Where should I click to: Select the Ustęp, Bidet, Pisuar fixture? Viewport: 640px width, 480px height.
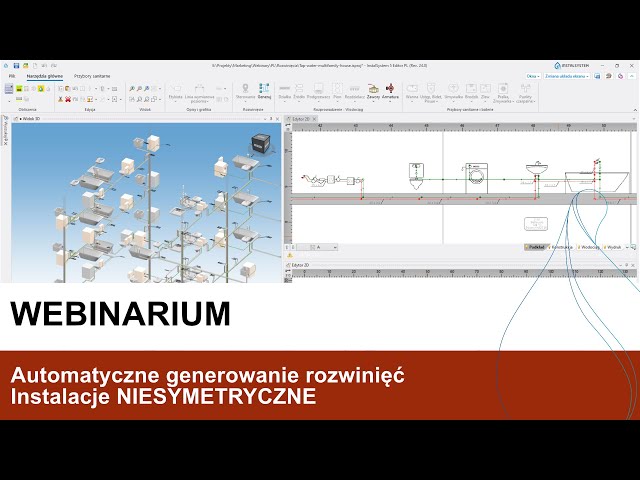coord(431,93)
